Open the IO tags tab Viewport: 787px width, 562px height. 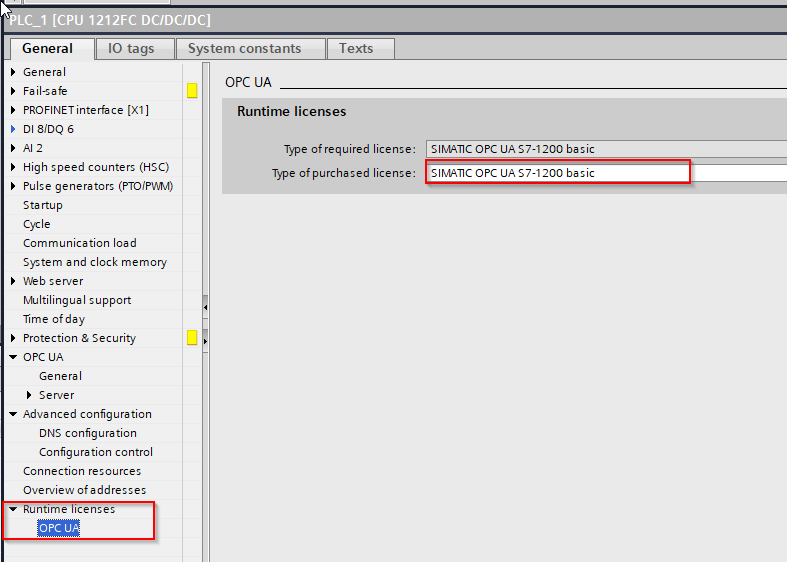[135, 49]
